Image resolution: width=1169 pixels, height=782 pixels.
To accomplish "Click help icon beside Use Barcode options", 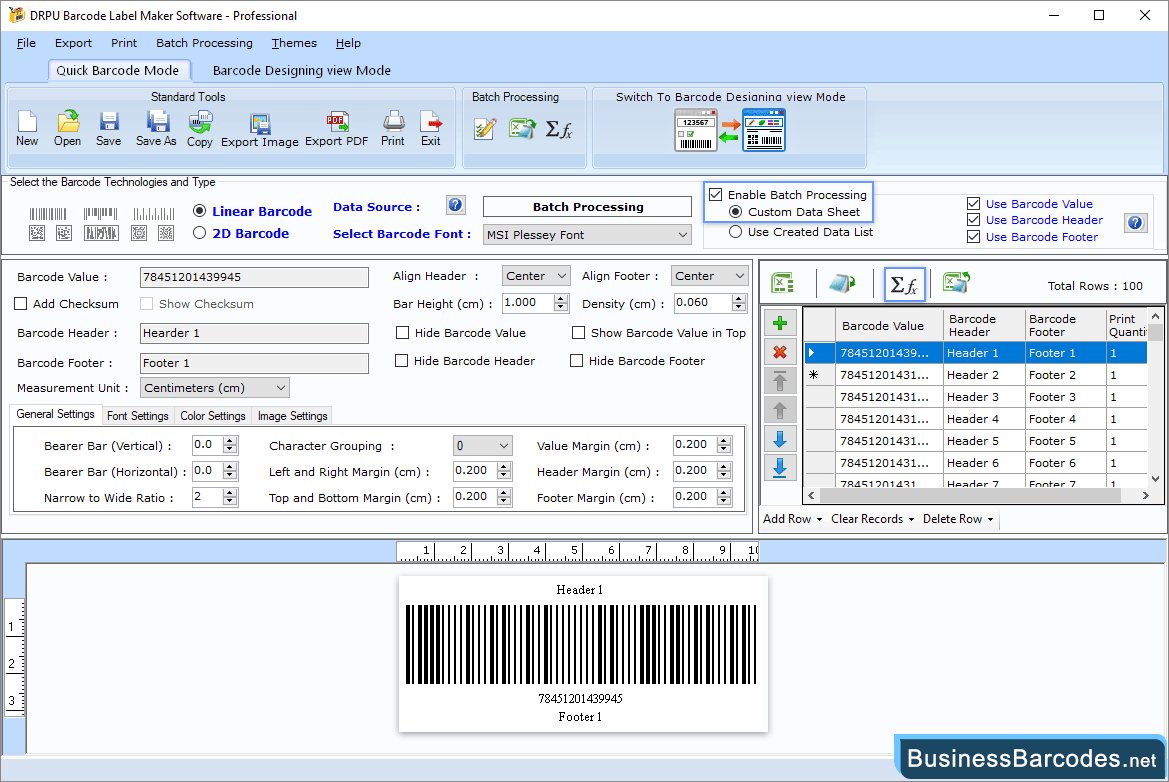I will [1135, 222].
